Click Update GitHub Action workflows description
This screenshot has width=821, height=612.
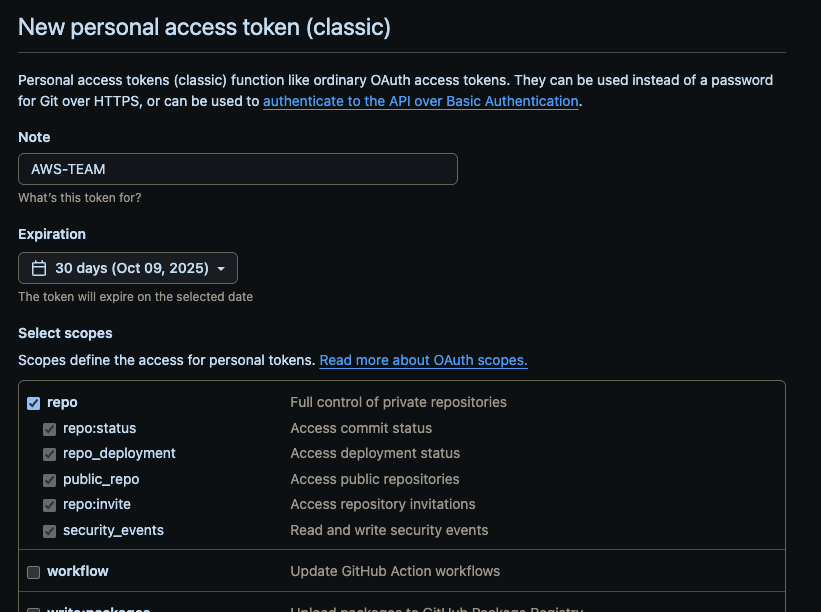coord(395,571)
